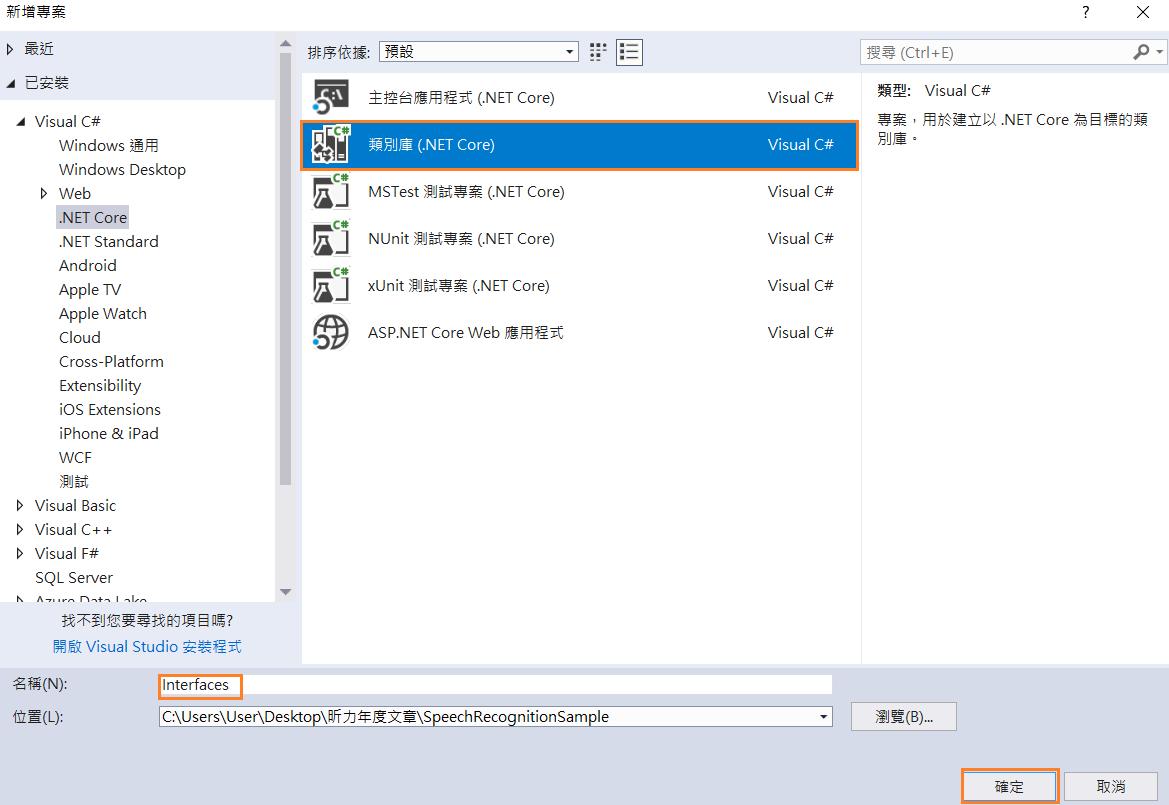Viewport: 1169px width, 805px height.
Task: Choose NUnit 測試專案 (.NET Core) template
Action: click(580, 239)
